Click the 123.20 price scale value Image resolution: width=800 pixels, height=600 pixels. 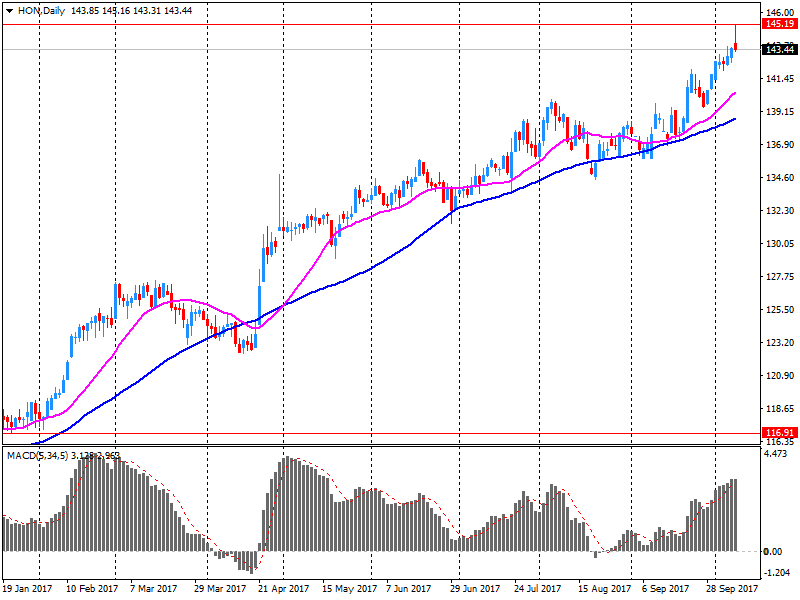pos(780,342)
